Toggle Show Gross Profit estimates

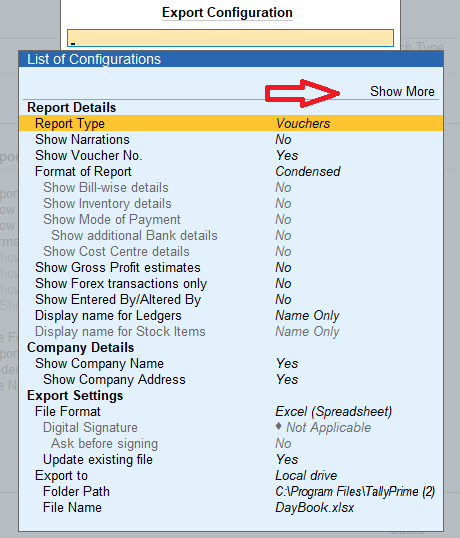click(x=231, y=268)
